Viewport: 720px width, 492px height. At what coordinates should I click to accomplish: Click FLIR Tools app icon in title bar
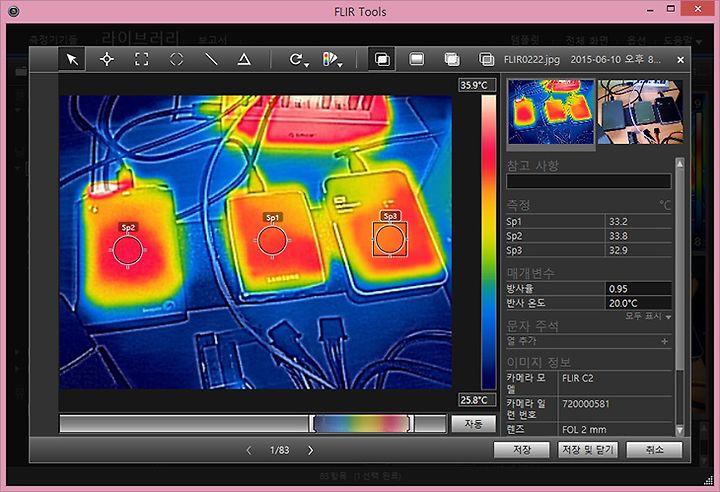tap(13, 11)
